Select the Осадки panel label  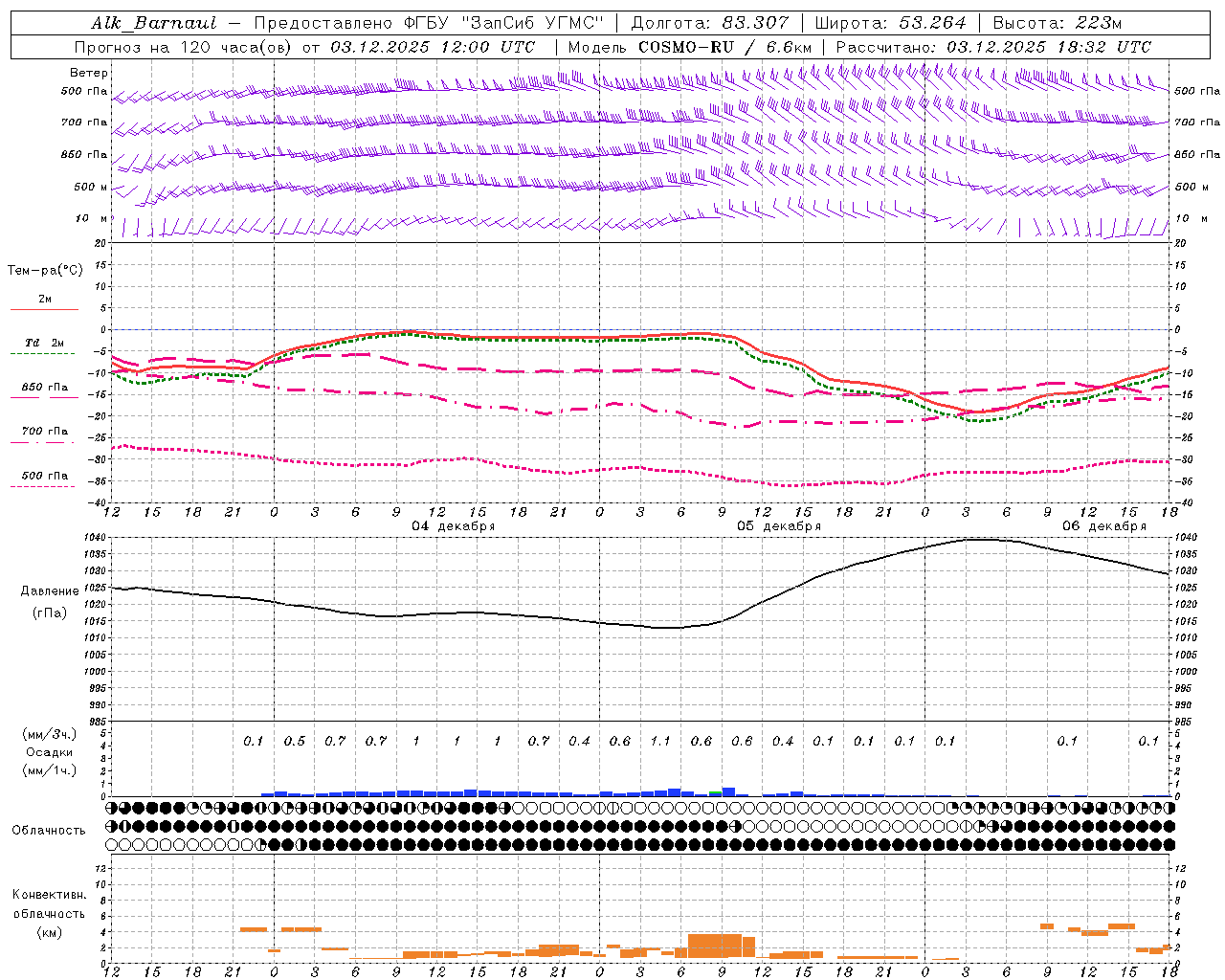click(50, 752)
